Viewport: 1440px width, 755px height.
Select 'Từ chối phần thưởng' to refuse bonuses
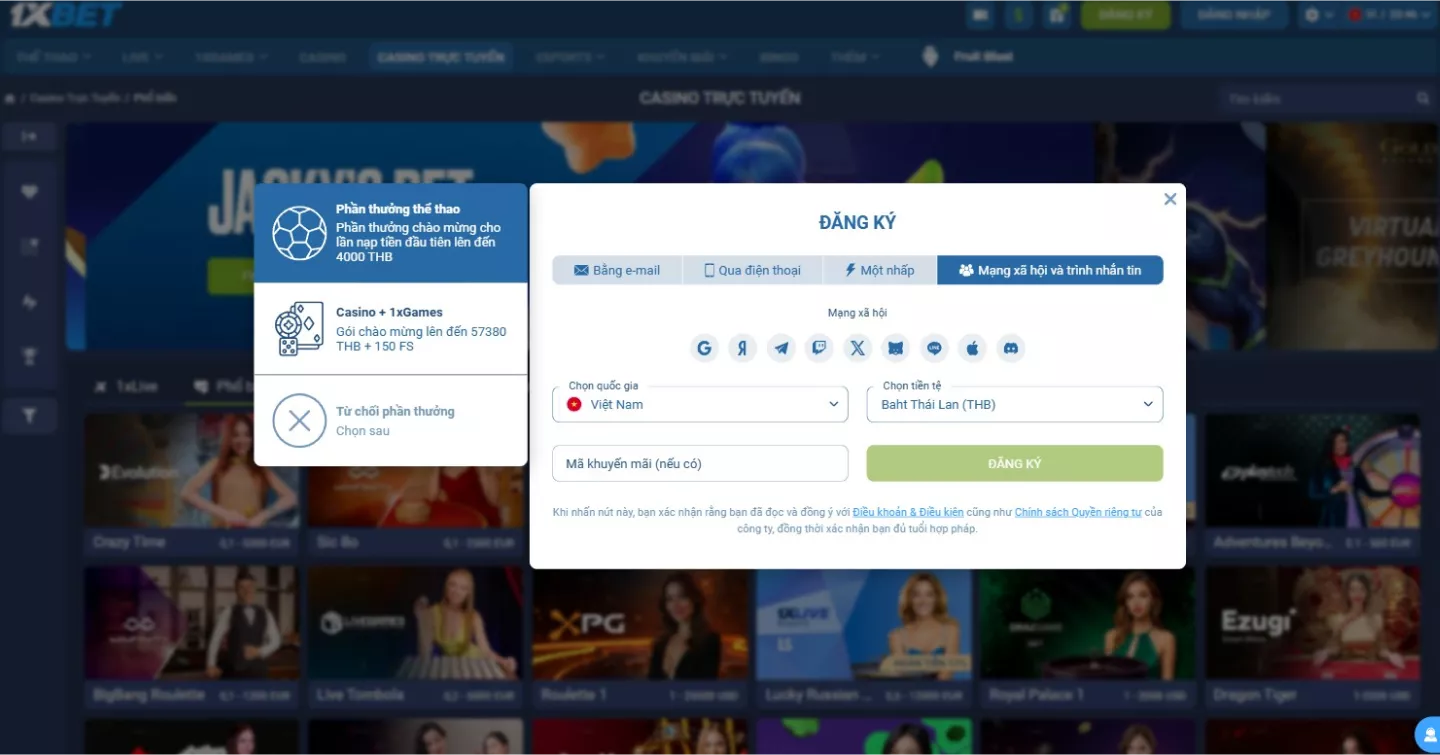pos(391,419)
